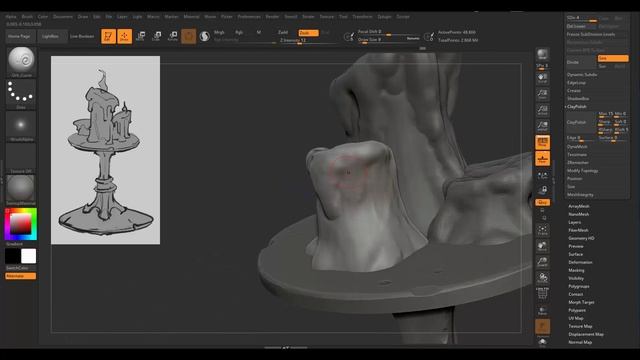This screenshot has width=640, height=360.
Task: Pick a color in color picker
Action: click(20, 224)
